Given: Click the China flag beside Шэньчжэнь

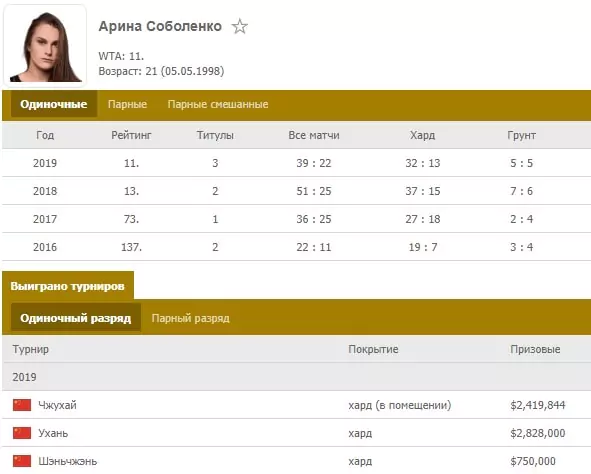Looking at the screenshot, I should click(22, 461).
